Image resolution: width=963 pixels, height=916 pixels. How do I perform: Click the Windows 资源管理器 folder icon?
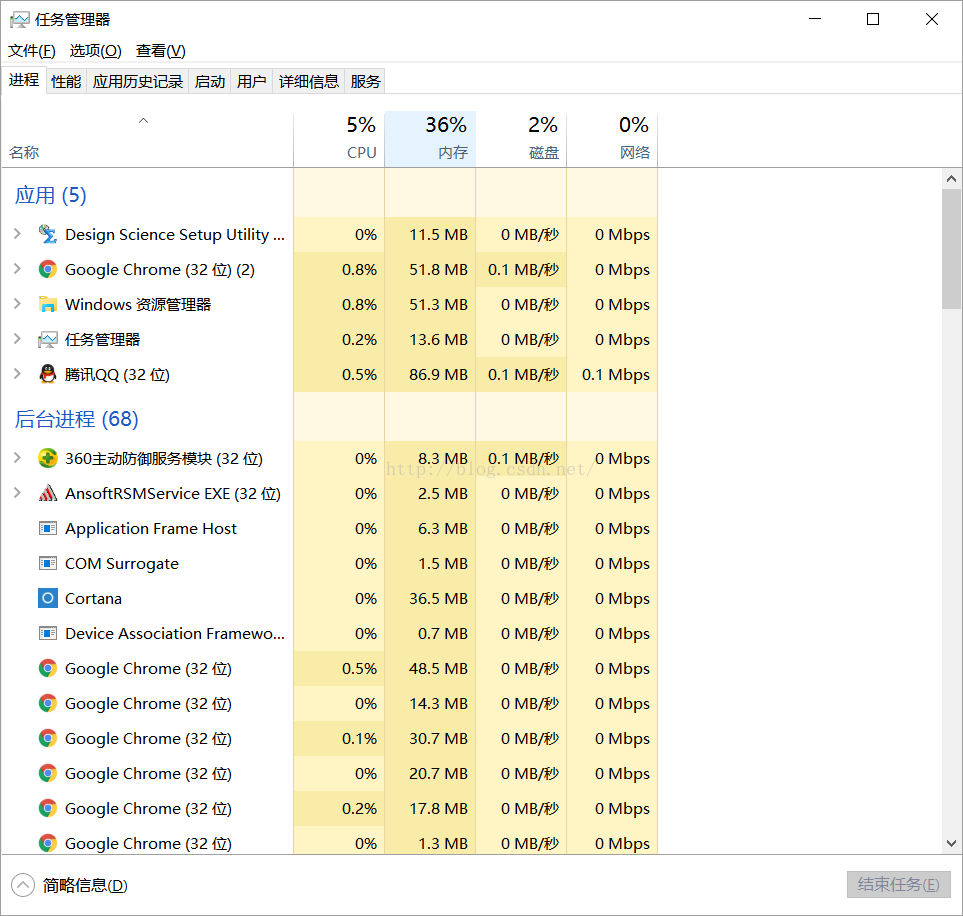pos(48,304)
